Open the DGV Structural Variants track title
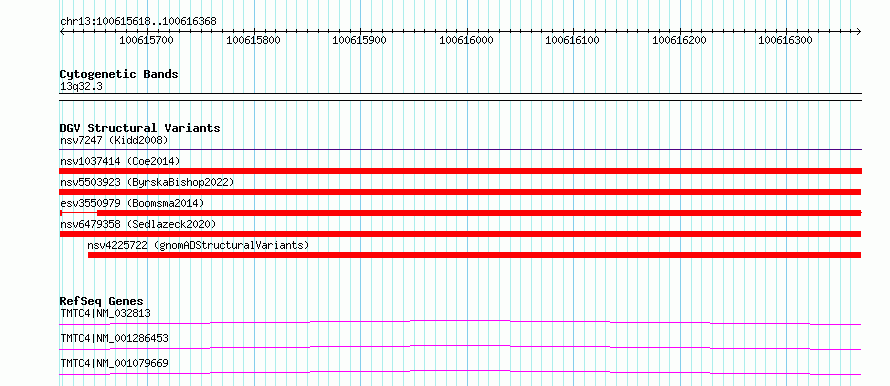 (140, 128)
